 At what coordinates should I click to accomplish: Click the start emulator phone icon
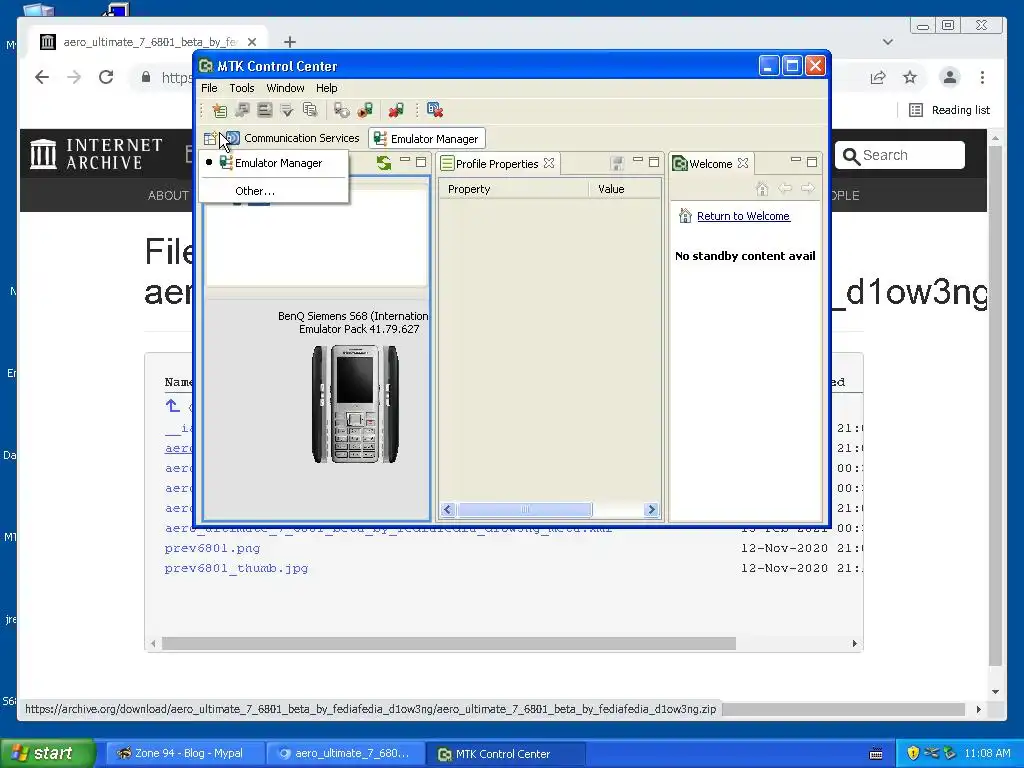coord(365,110)
